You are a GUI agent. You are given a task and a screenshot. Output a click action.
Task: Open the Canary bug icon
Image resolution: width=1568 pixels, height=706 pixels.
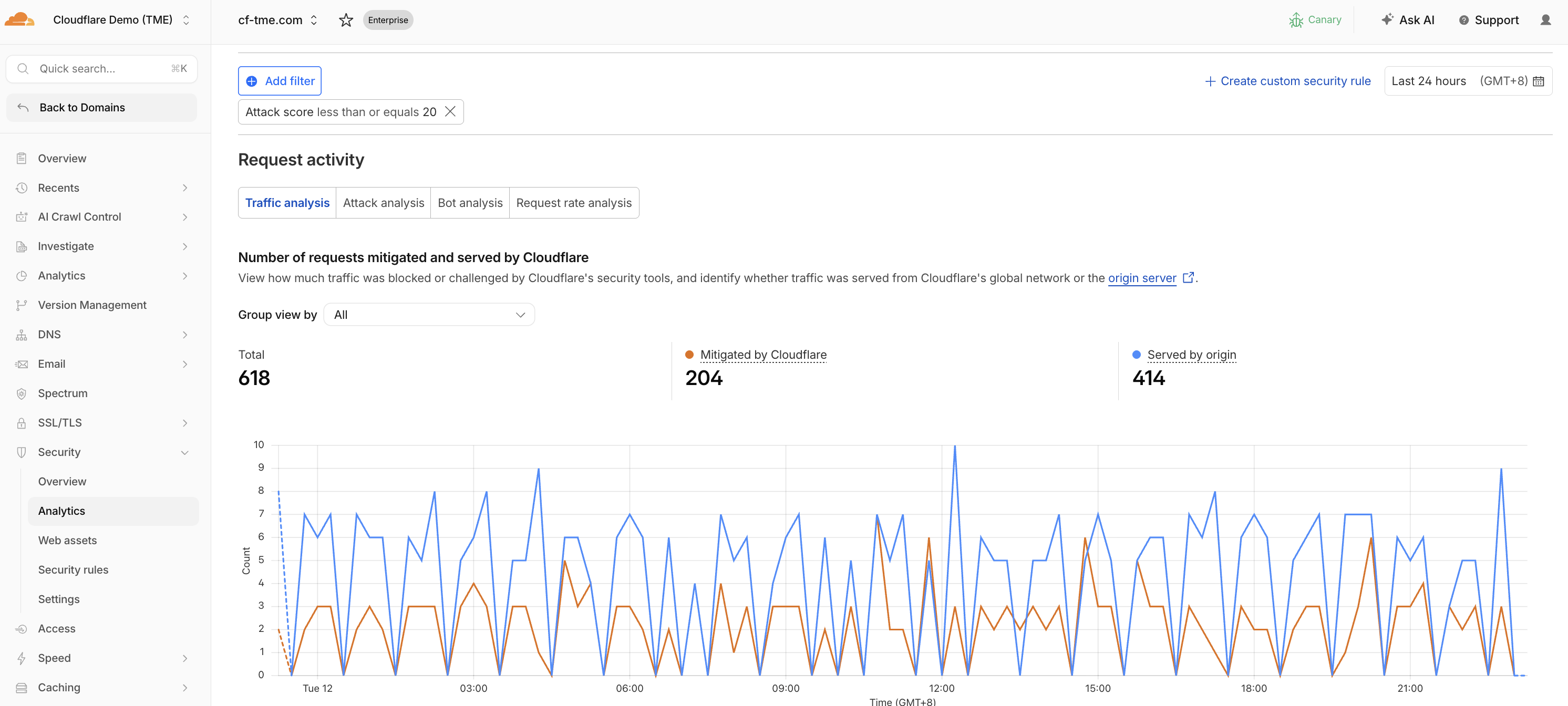1296,20
